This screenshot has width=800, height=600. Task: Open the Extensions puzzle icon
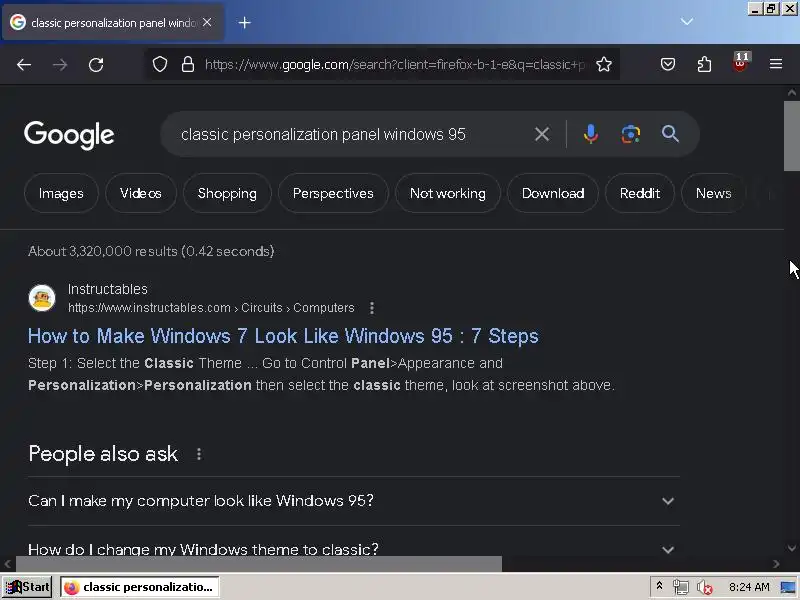tap(704, 64)
